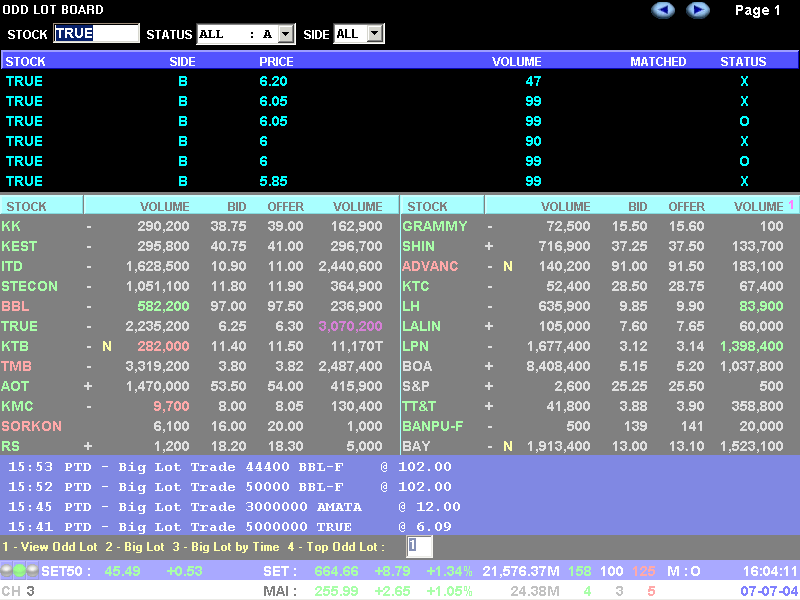Select the SHIN stock row

pyautogui.click(x=601, y=246)
